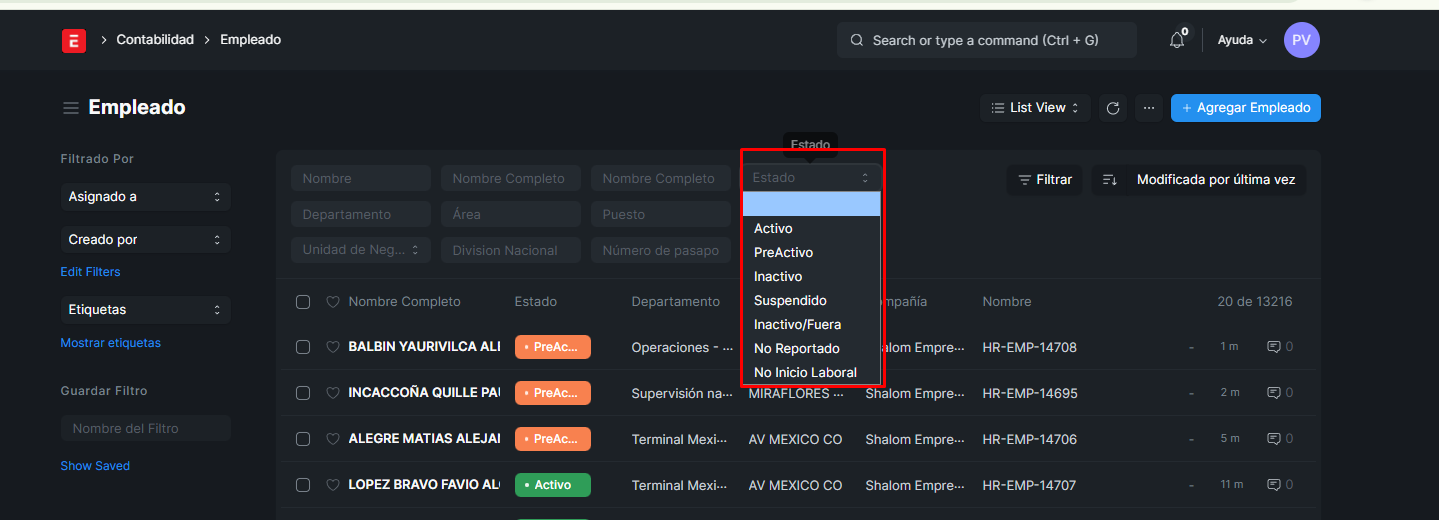Toggle sidebar with hamburger menu icon
Screen dimensions: 1439x520
tap(71, 108)
